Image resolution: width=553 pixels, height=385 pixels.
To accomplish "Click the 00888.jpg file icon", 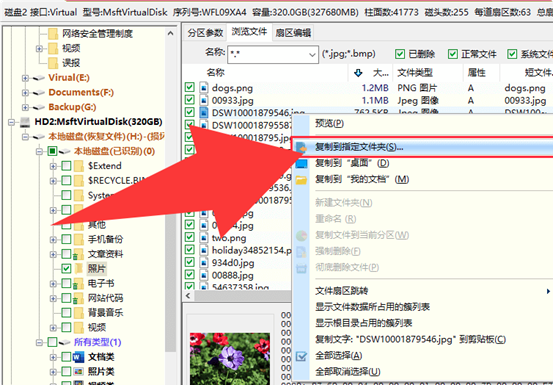I will point(203,275).
